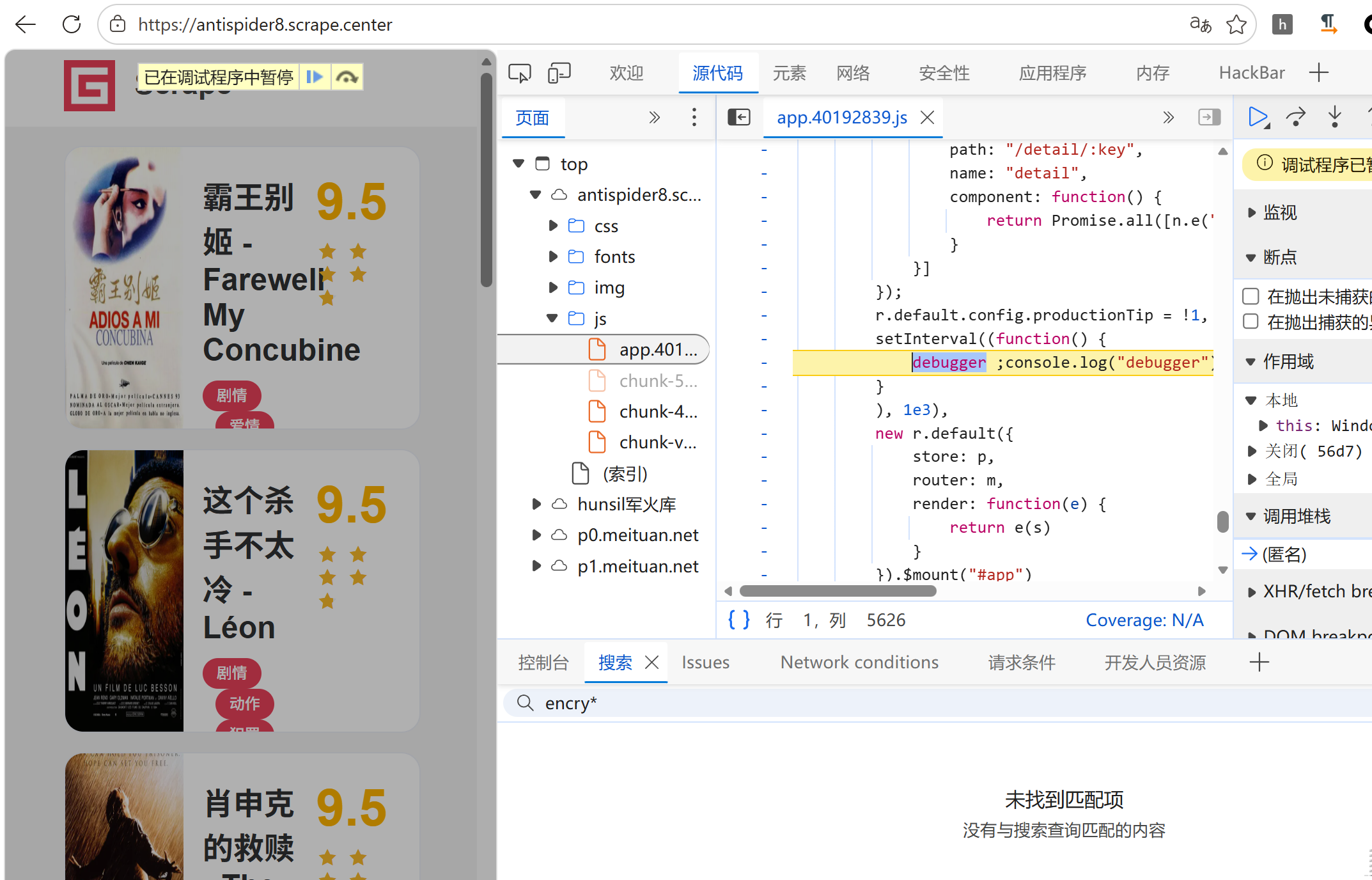Close the app.40192839.js editor tab
The width and height of the screenshot is (1372, 880).
[x=927, y=117]
